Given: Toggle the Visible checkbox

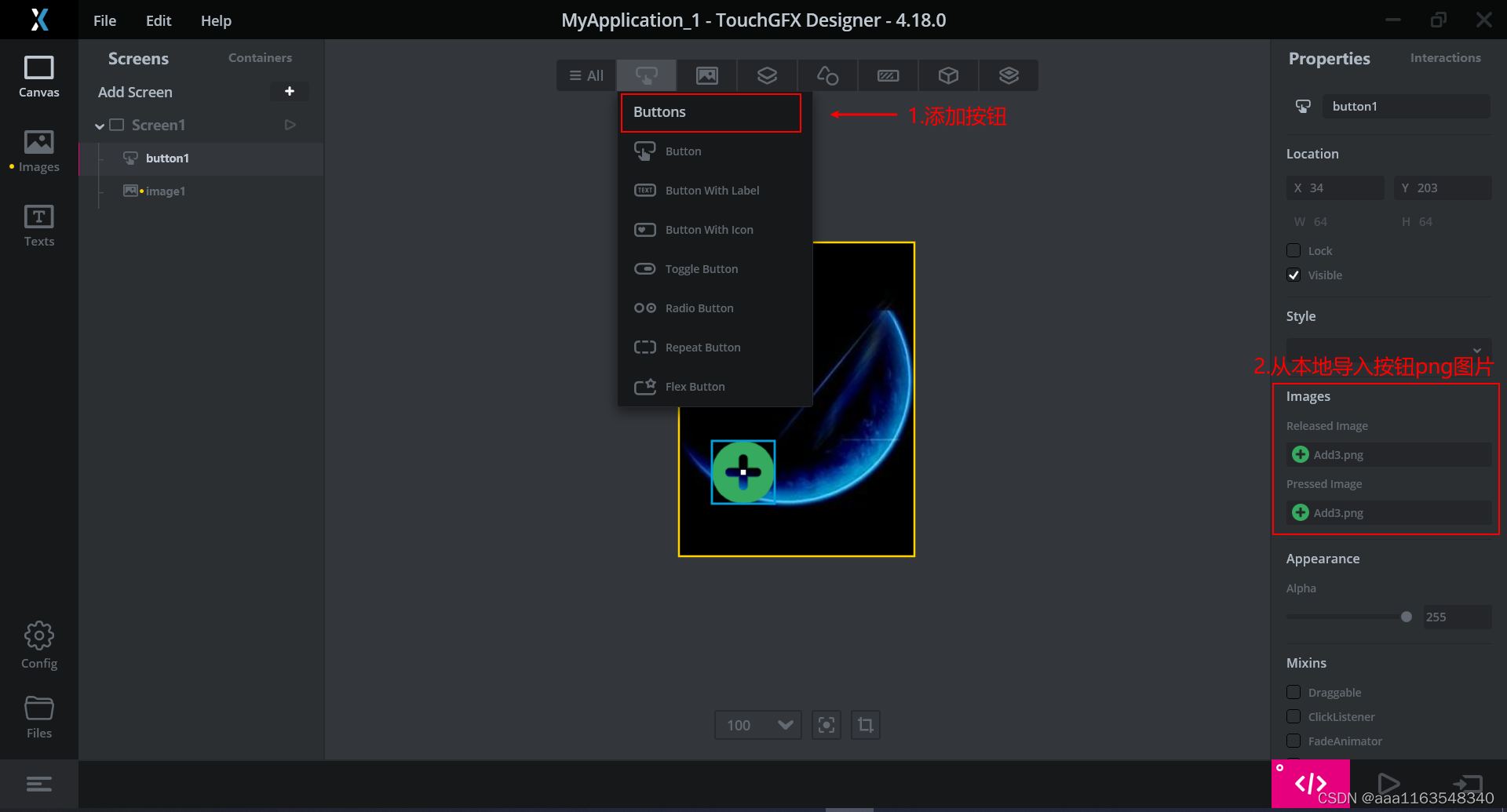Looking at the screenshot, I should click(x=1294, y=275).
